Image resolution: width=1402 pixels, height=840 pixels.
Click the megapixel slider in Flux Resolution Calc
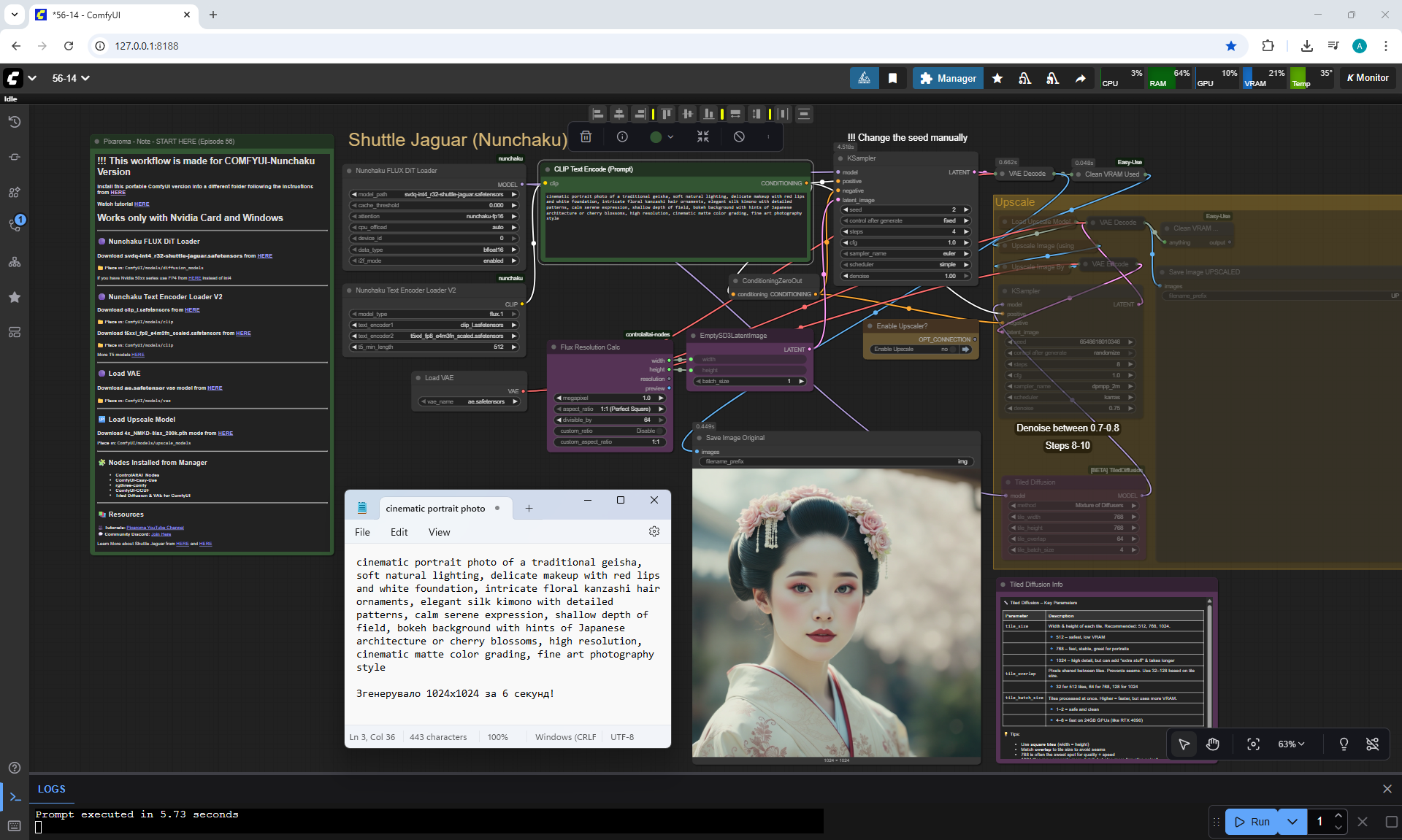(610, 398)
